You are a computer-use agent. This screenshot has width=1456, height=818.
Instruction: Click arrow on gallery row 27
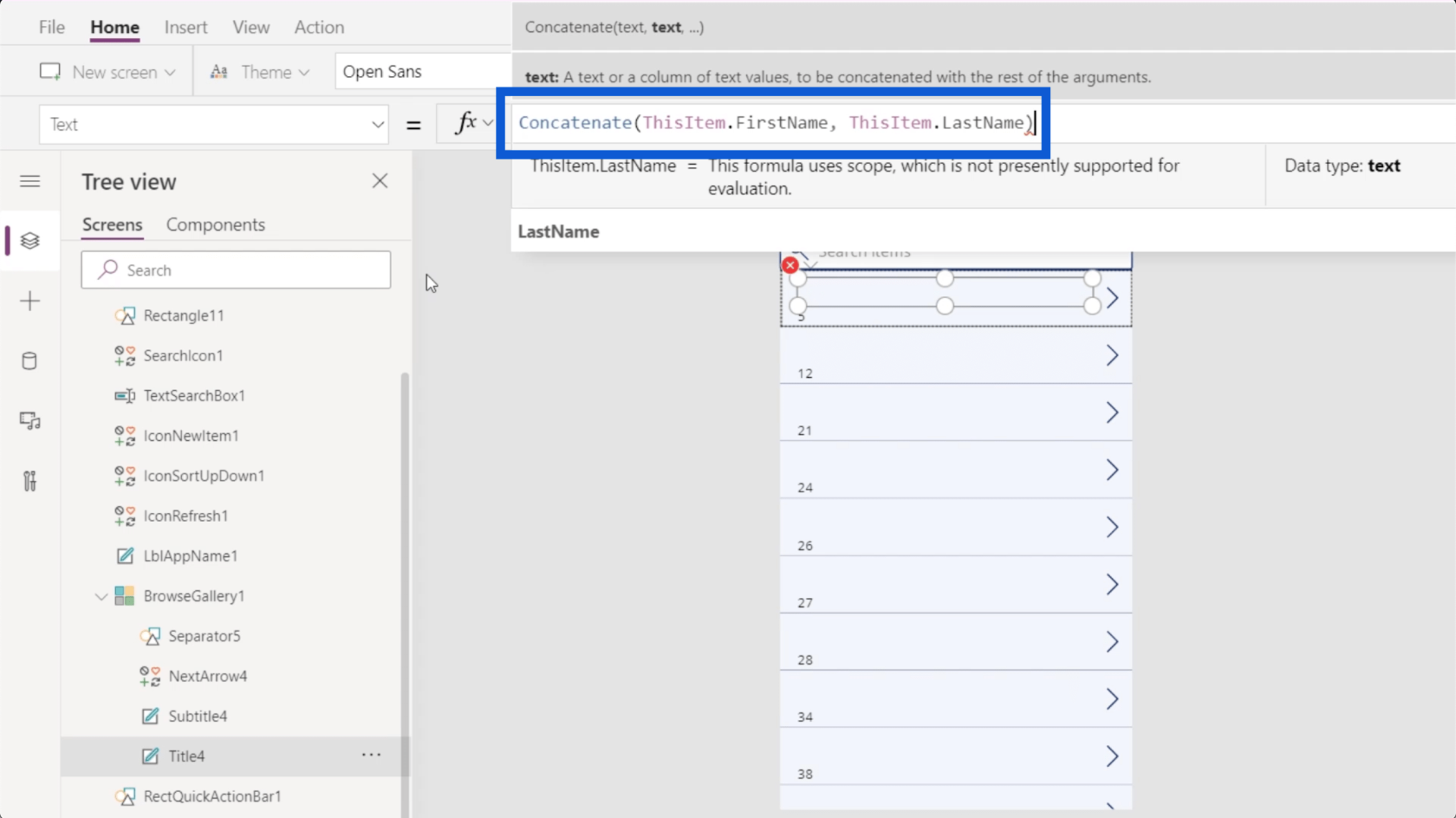click(x=1112, y=584)
